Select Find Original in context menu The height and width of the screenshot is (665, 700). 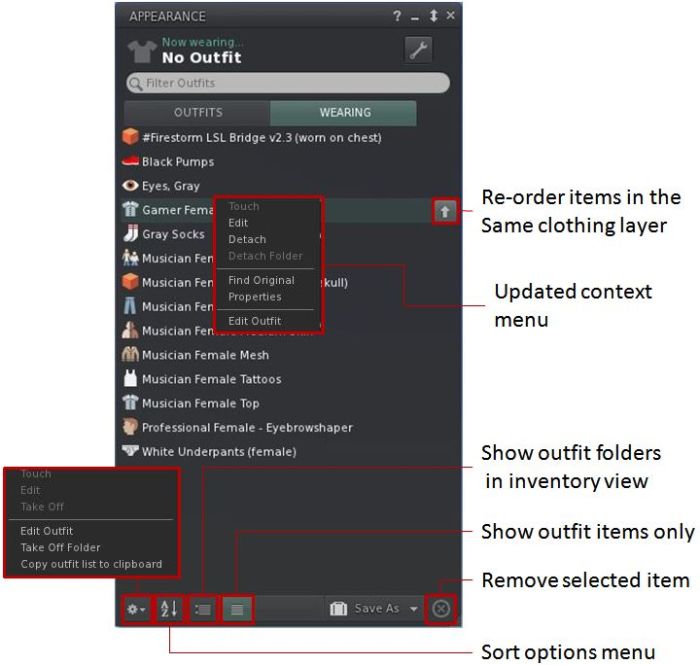261,280
